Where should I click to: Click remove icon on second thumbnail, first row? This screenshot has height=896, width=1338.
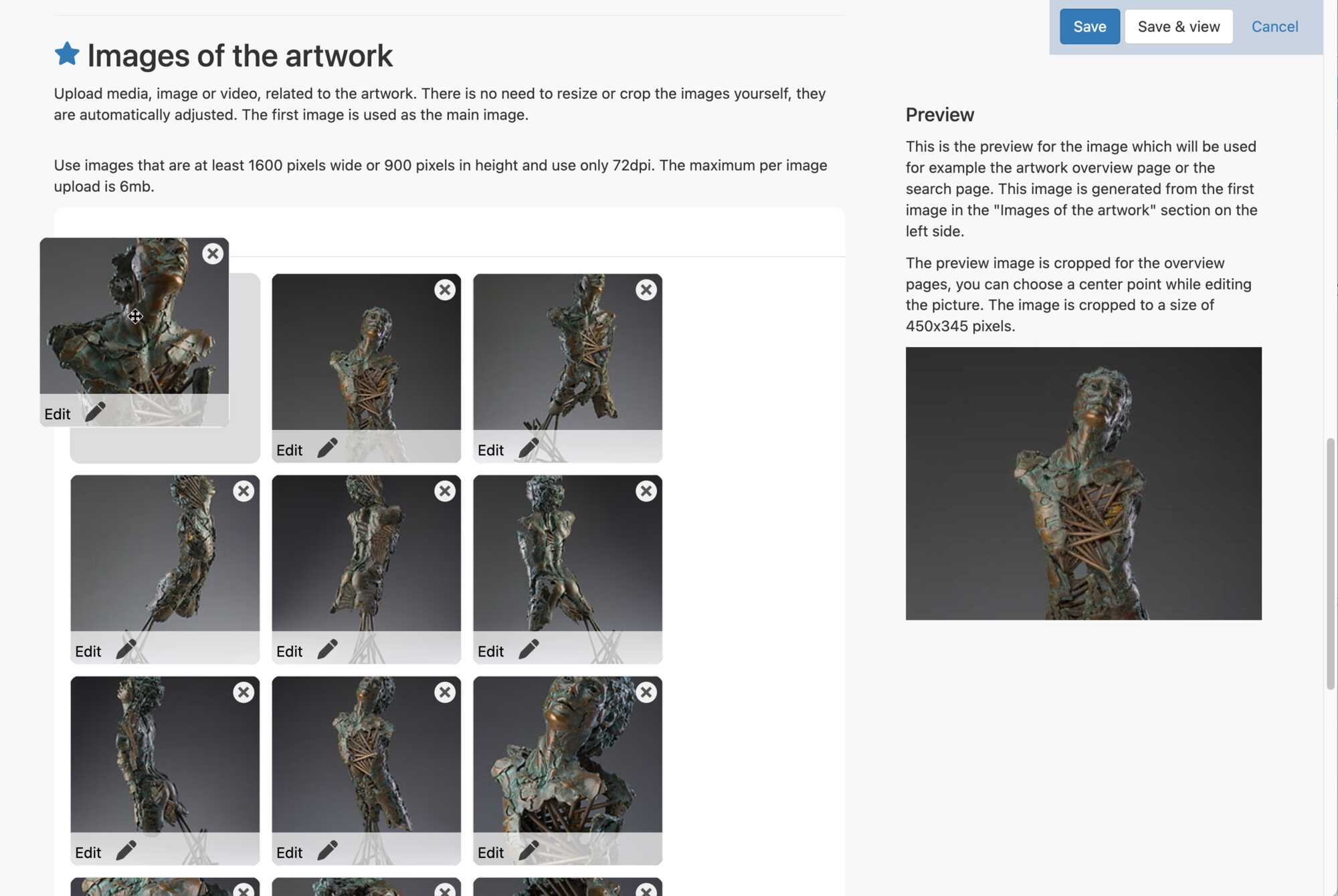tap(444, 290)
